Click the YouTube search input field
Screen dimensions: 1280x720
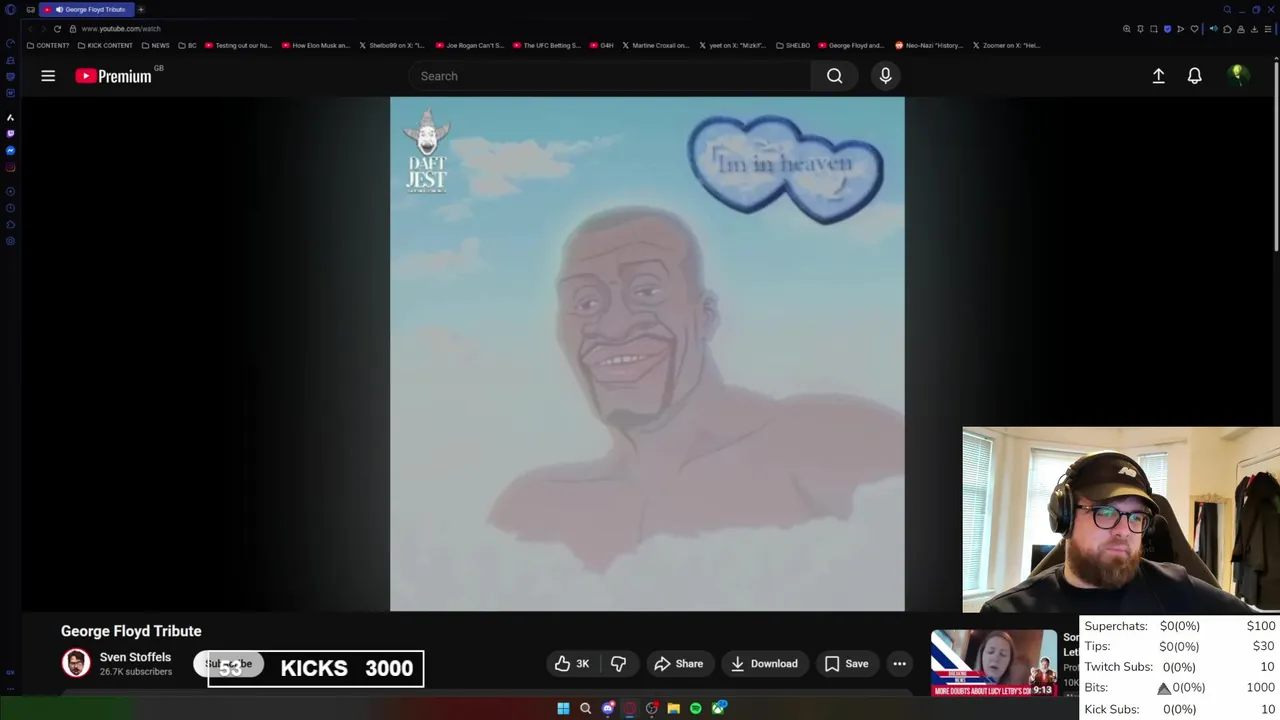(610, 76)
